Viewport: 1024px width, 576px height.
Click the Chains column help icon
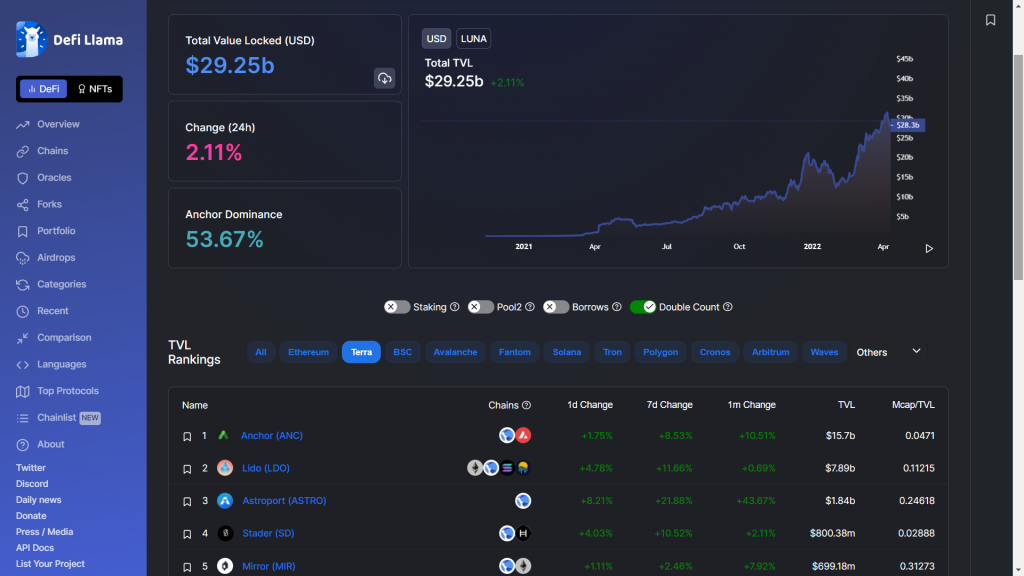coord(526,405)
